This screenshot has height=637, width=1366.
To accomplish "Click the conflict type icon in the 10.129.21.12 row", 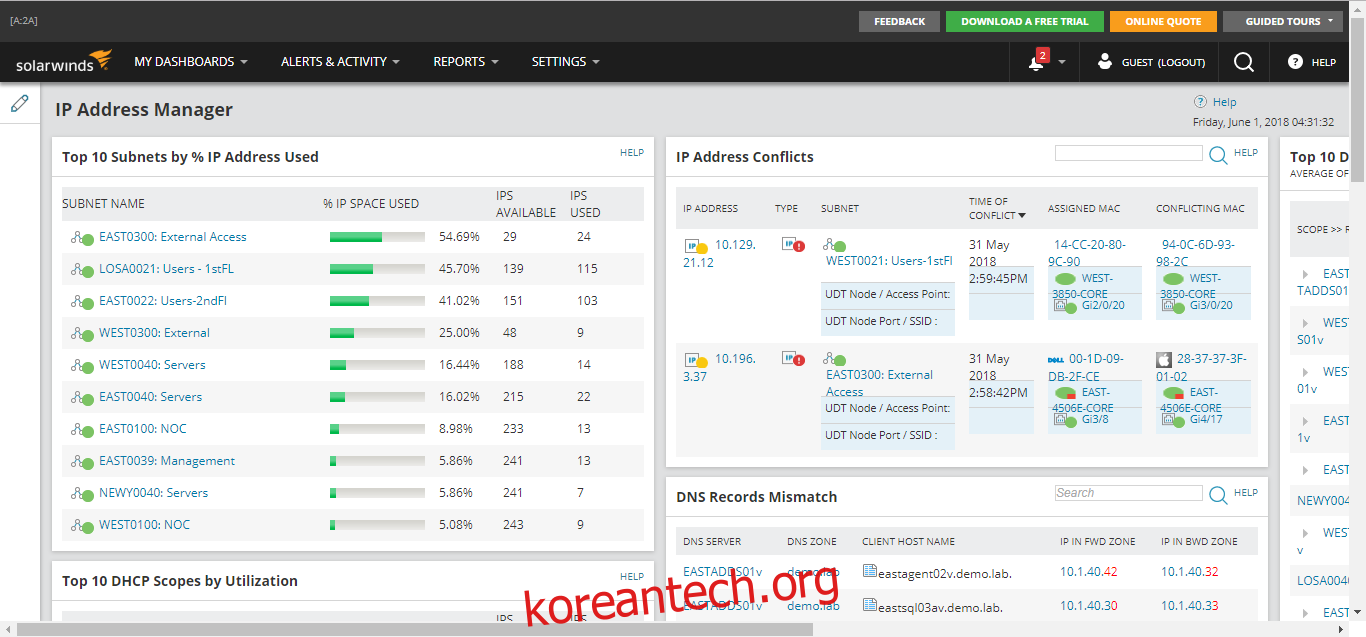I will (x=793, y=244).
